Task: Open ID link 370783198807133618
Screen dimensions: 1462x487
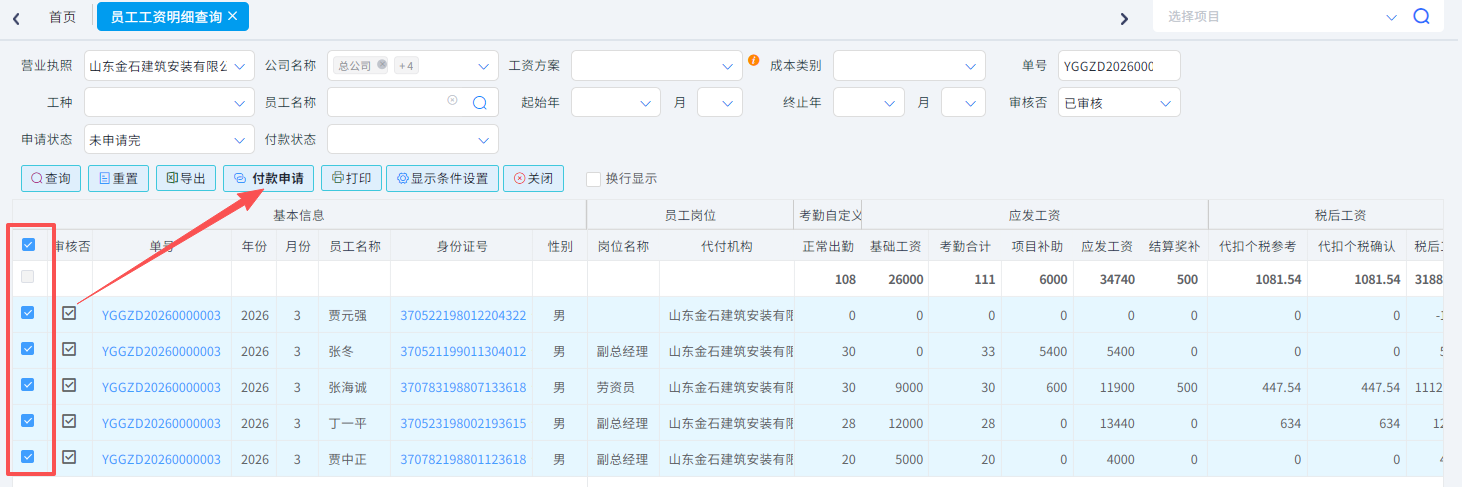Action: tap(463, 387)
